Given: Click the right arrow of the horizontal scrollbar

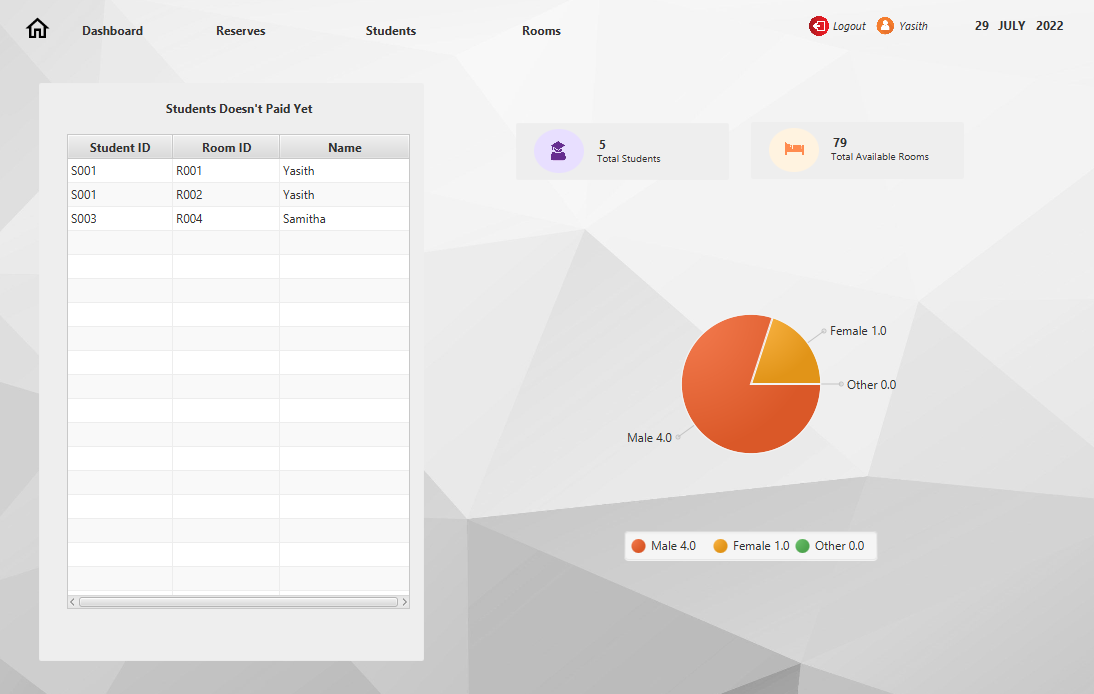Looking at the screenshot, I should click(404, 601).
